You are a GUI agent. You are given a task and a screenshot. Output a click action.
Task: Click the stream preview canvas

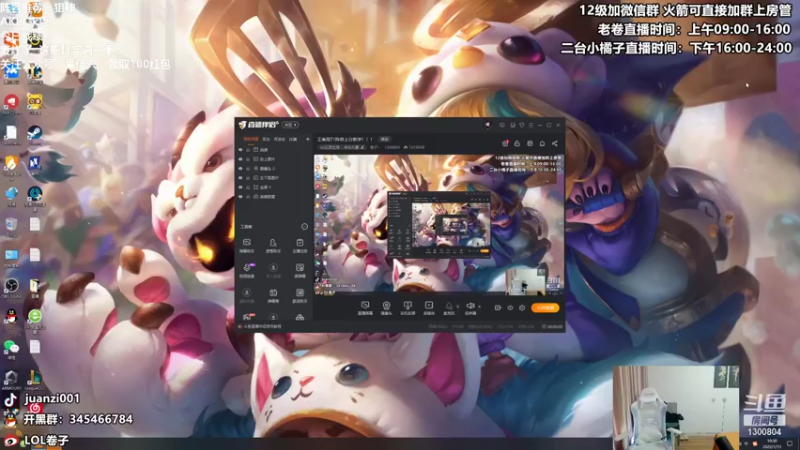click(439, 225)
